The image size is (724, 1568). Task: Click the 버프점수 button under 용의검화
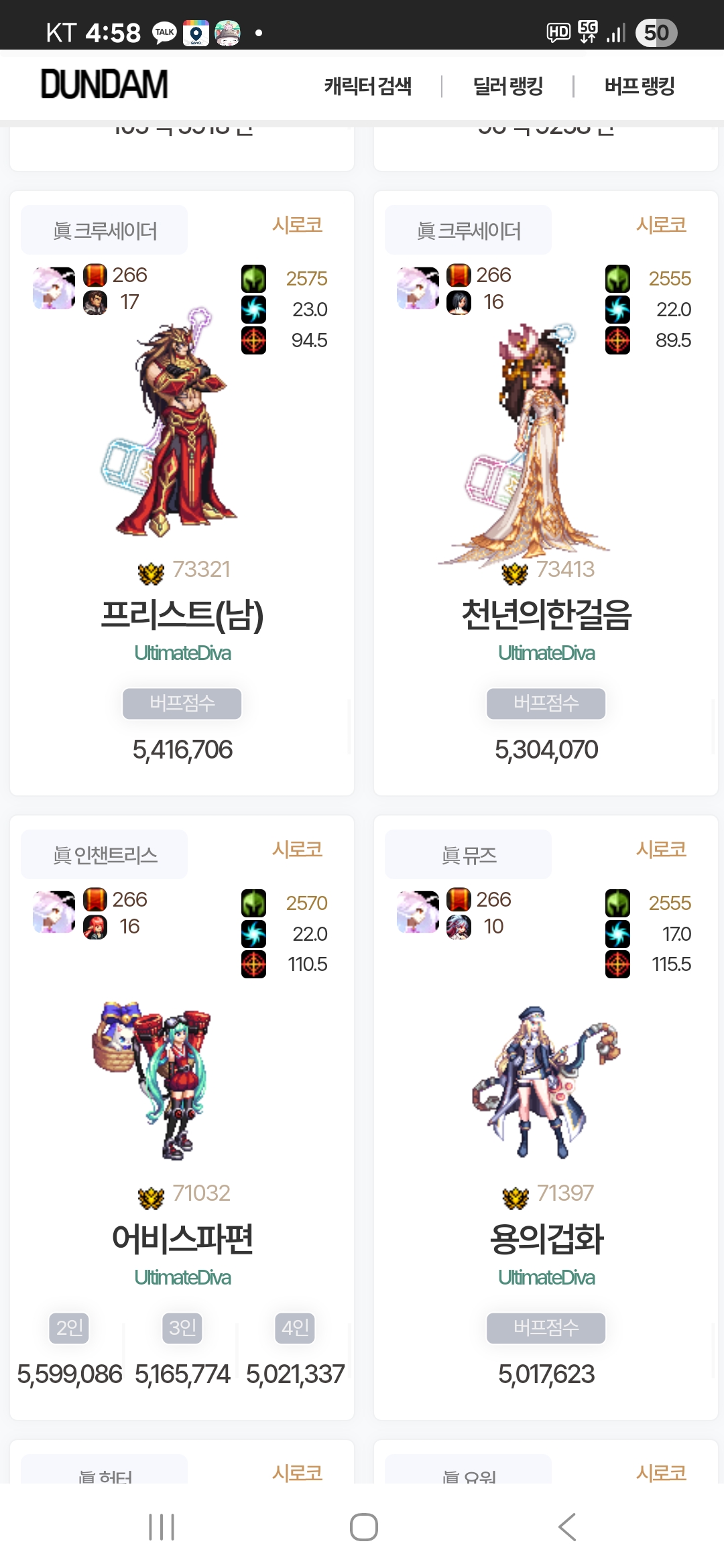pyautogui.click(x=546, y=1327)
